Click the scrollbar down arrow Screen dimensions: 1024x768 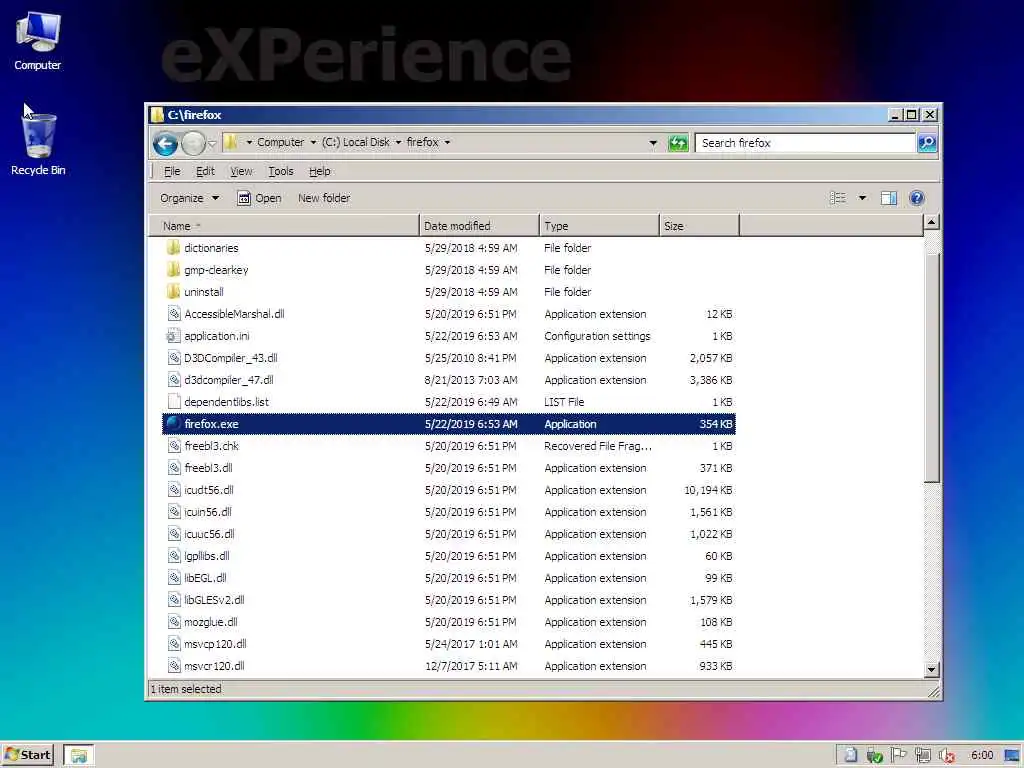point(932,669)
